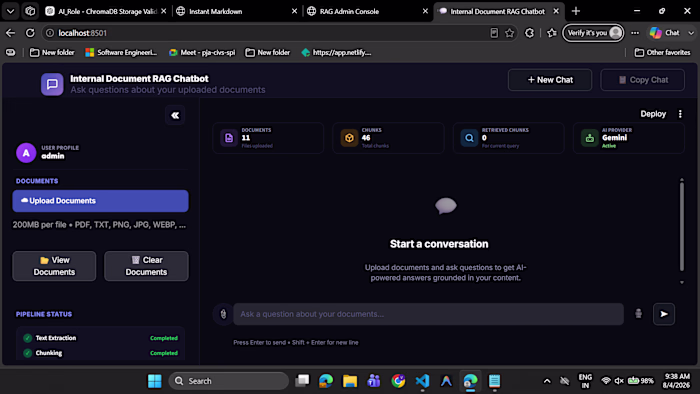Start a New Chat

coord(550,80)
